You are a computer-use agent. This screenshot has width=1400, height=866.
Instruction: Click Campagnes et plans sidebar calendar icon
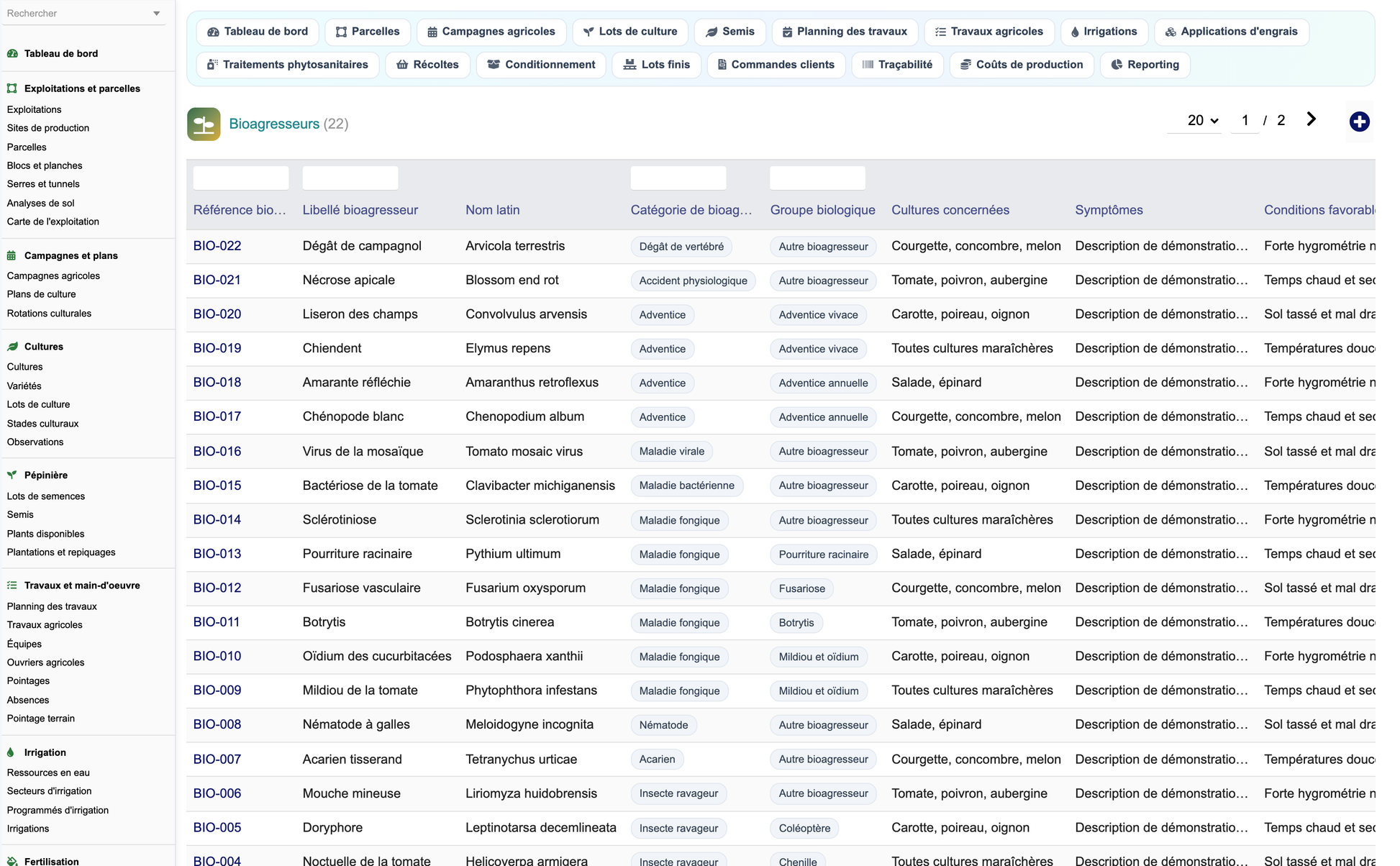[x=12, y=255]
